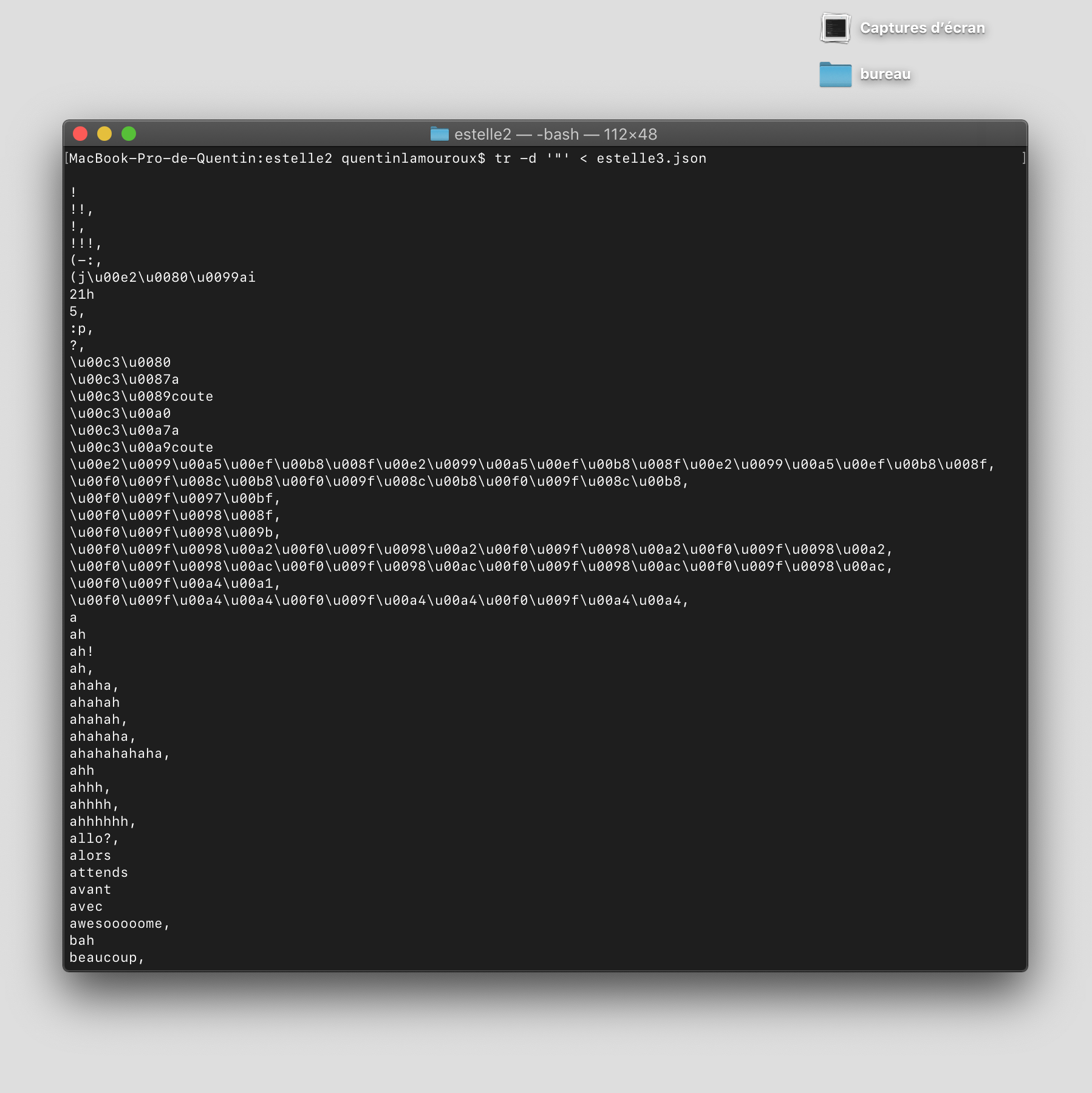Click the output line ':p,'
Image resolution: width=1092 pixels, height=1093 pixels.
(x=81, y=329)
